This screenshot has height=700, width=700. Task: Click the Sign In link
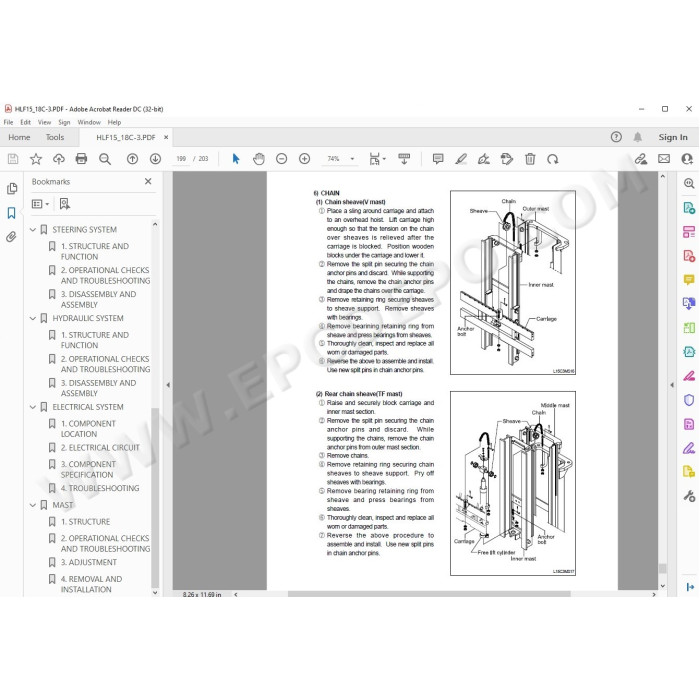[x=673, y=138]
